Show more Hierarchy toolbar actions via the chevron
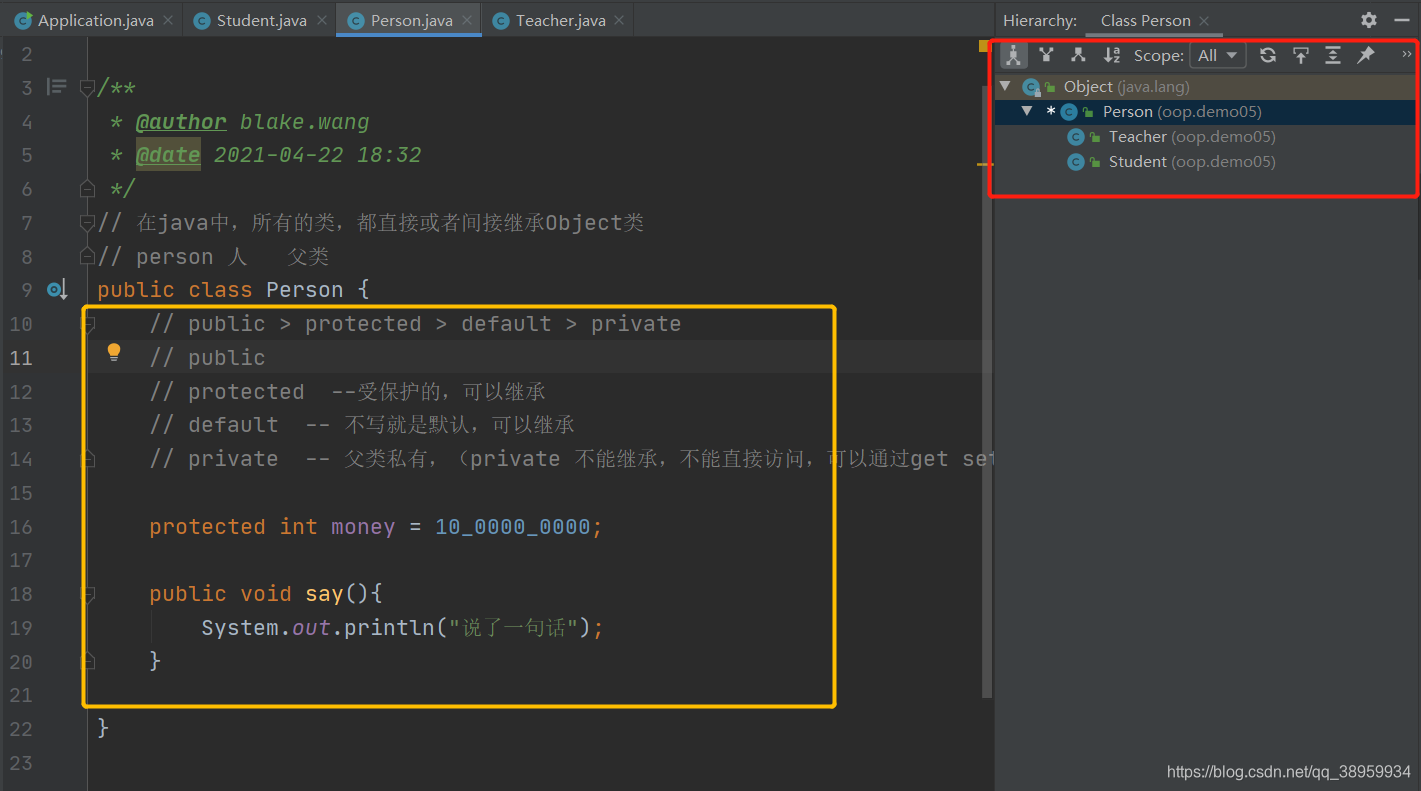This screenshot has height=791, width=1421. click(x=1407, y=54)
